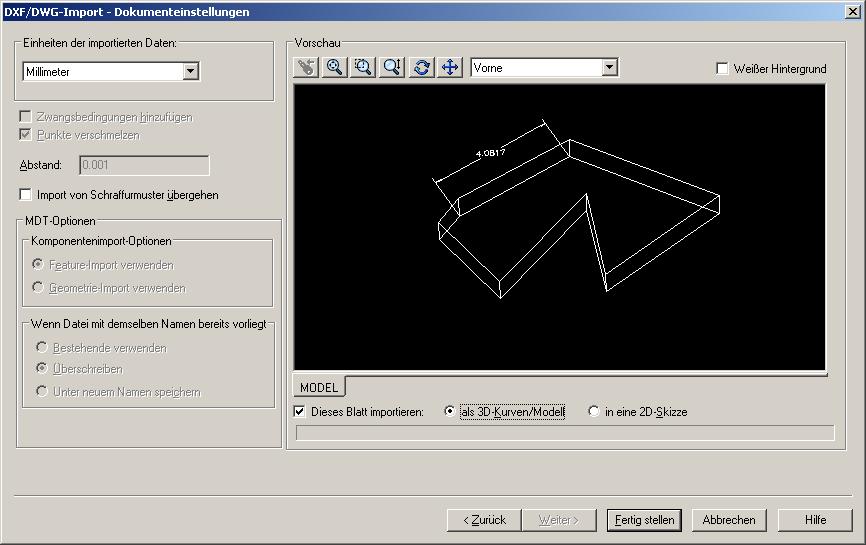Click the 3D model preview area
Image resolution: width=866 pixels, height=545 pixels.
click(x=559, y=227)
